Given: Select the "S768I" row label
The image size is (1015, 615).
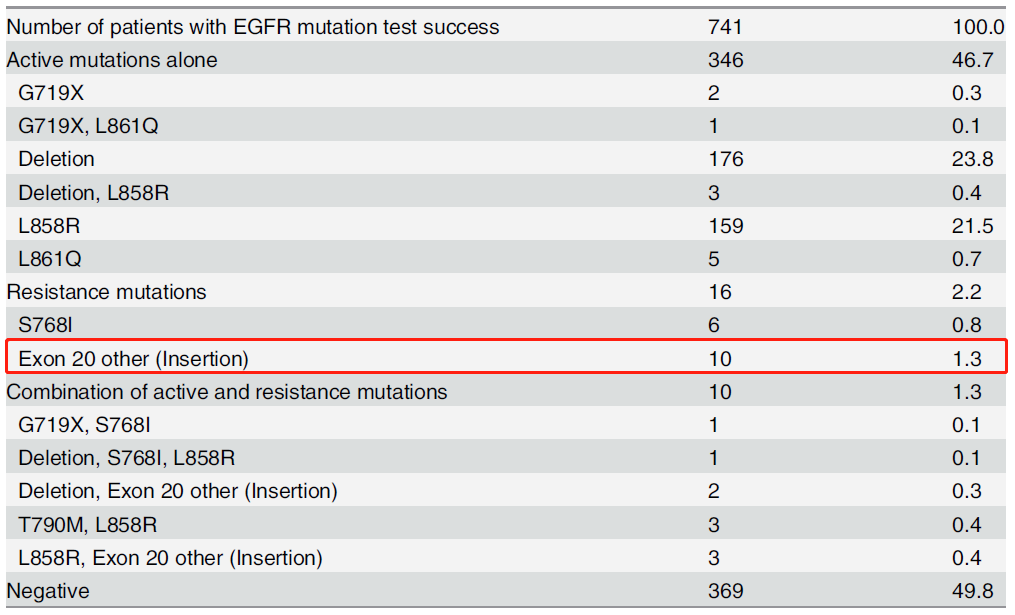Looking at the screenshot, I should click(x=46, y=325).
